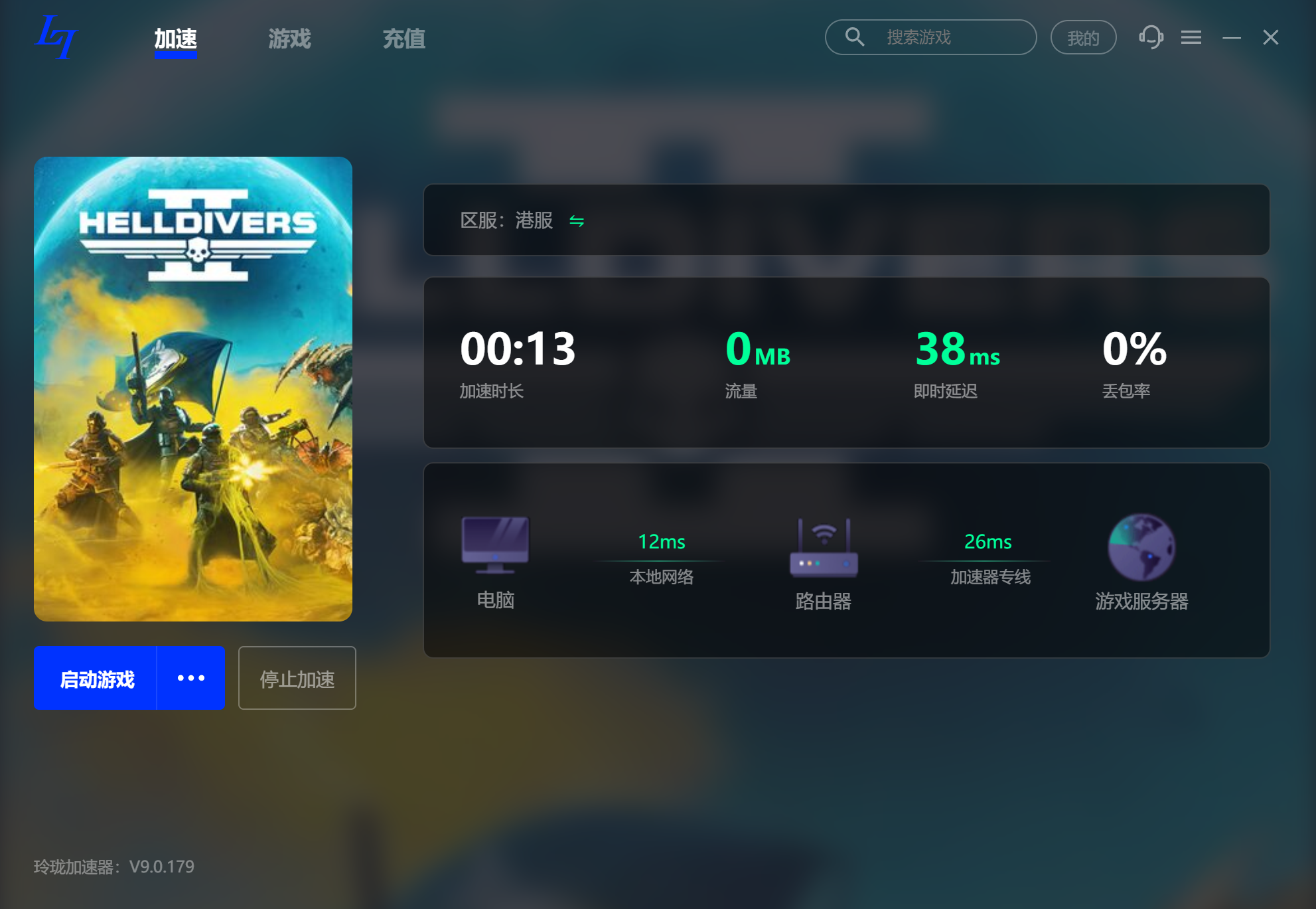This screenshot has height=909, width=1316.
Task: Click the 电脑 computer monitor icon
Action: click(x=496, y=545)
